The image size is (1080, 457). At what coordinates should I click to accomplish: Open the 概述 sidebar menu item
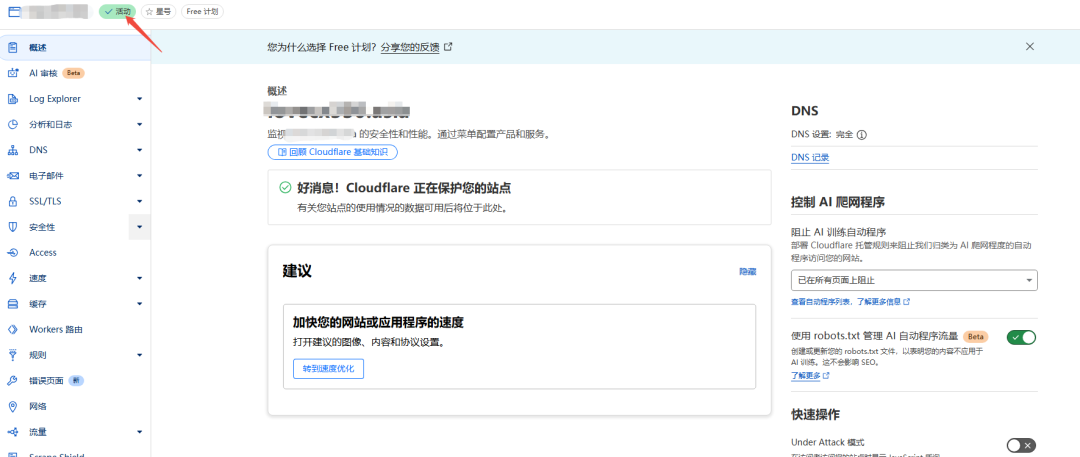74,48
